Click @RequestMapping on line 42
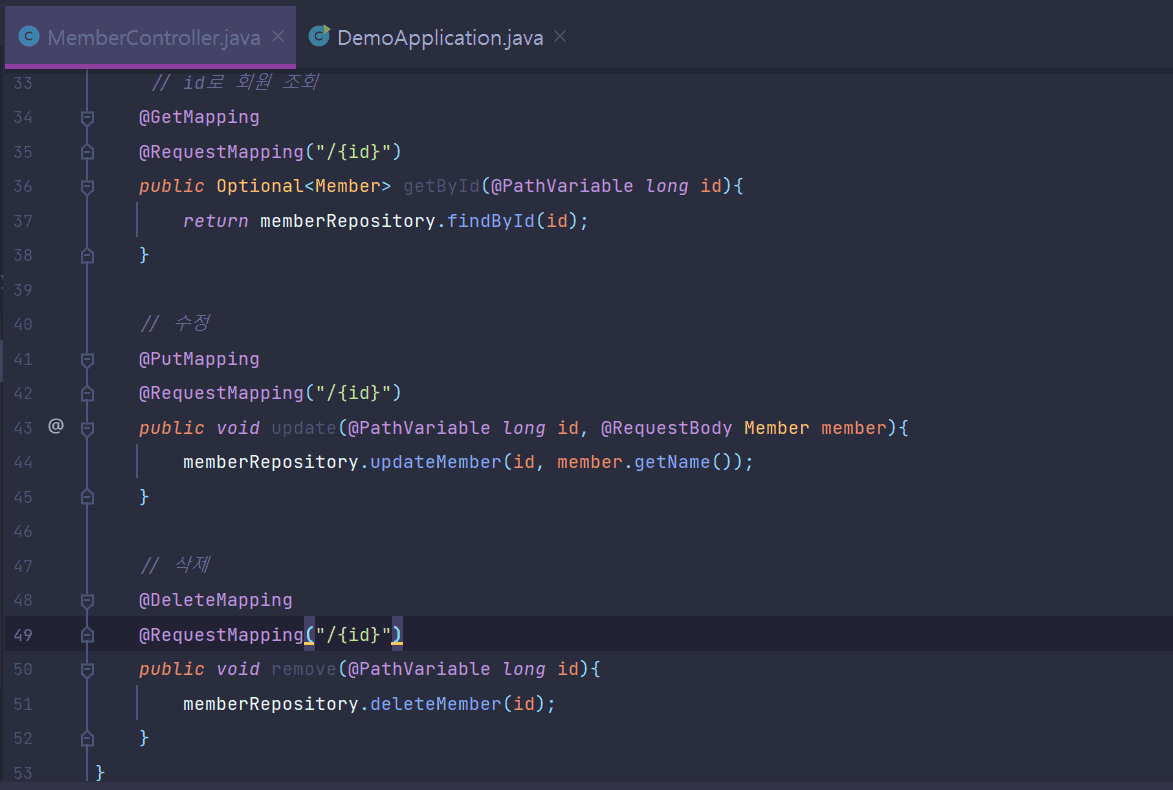Viewport: 1173px width, 790px height. click(x=221, y=394)
